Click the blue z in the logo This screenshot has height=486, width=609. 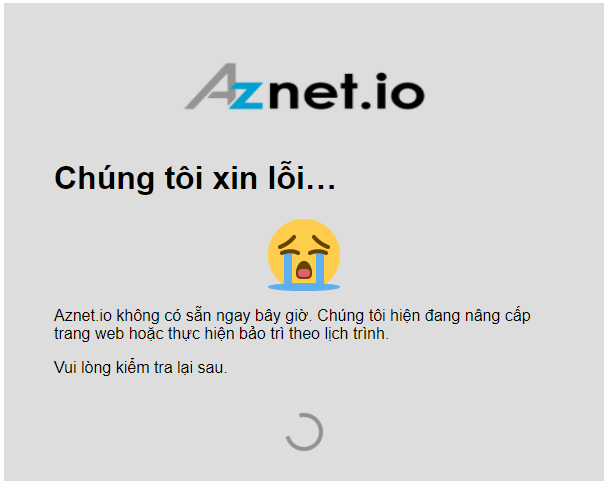coord(246,96)
